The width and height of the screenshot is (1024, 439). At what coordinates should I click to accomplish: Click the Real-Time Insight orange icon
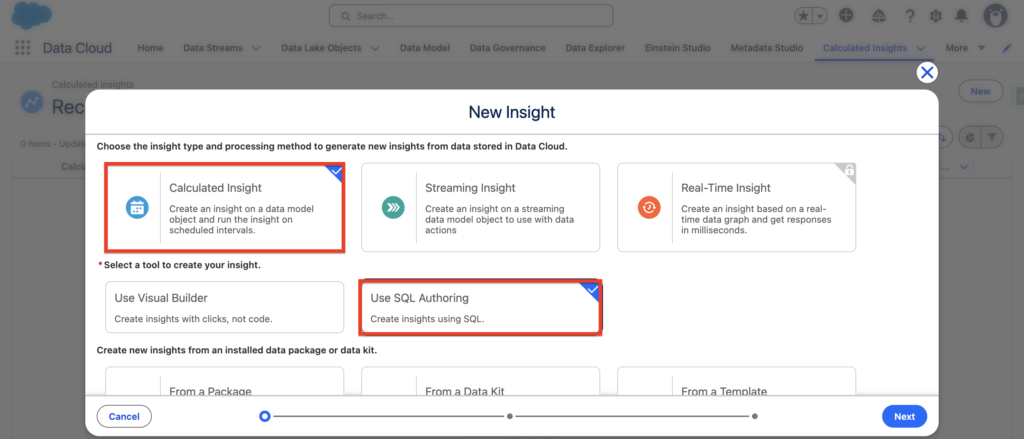(648, 207)
